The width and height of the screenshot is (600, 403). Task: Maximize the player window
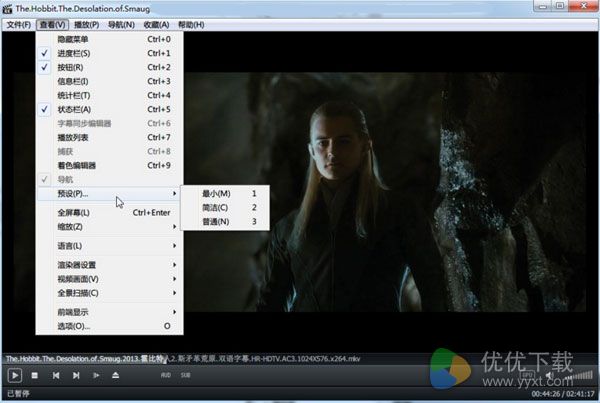559,6
